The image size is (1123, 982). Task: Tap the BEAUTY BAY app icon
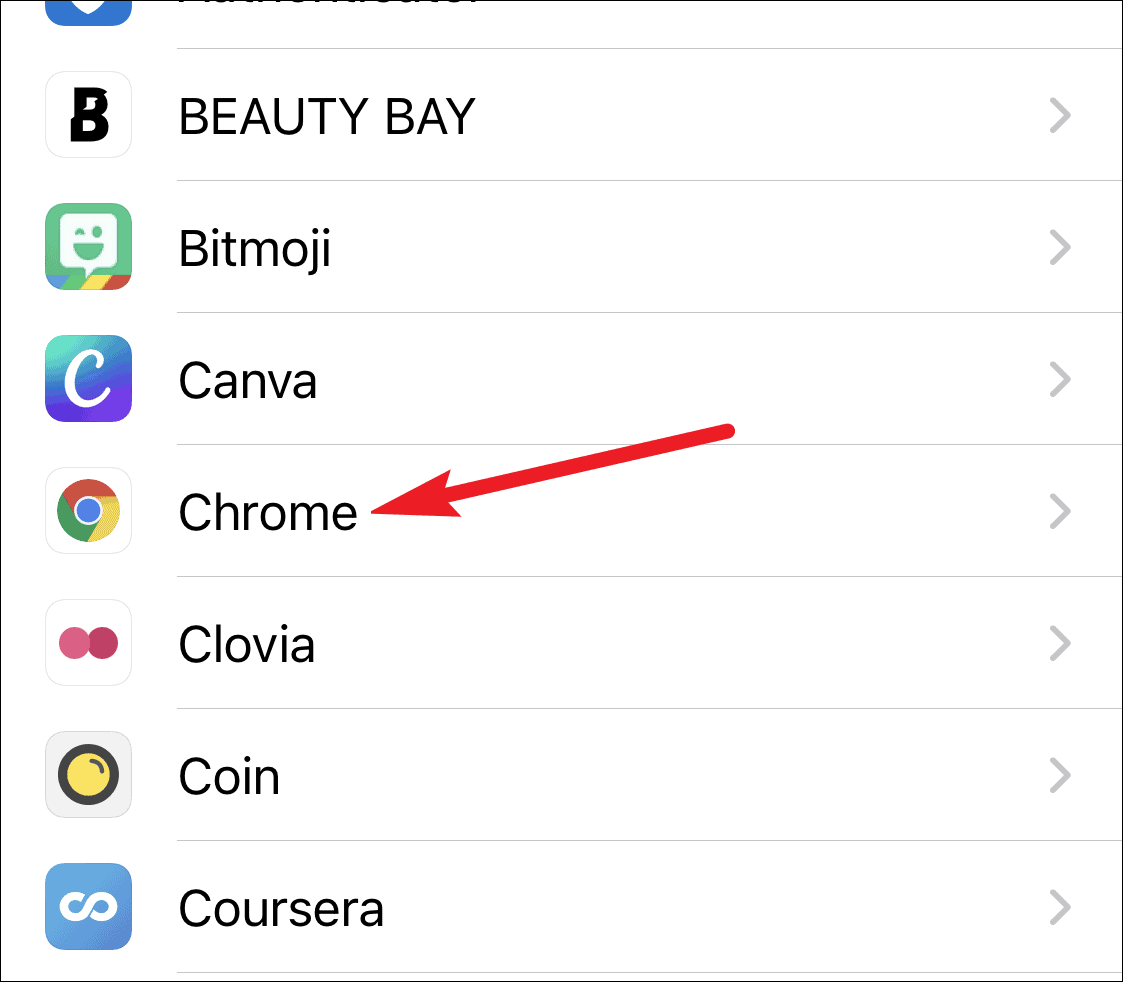[88, 115]
